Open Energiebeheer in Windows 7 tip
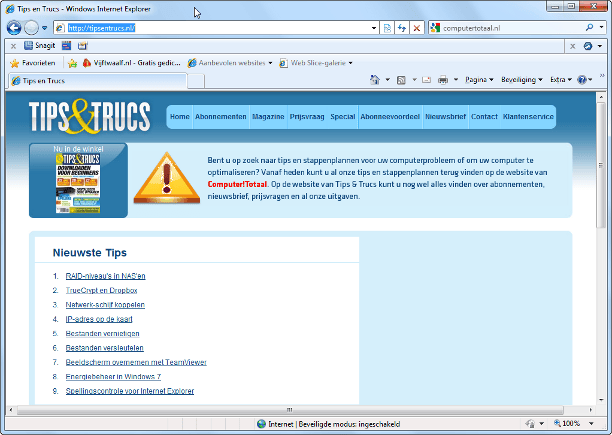Screen dimensions: 612x435 tap(113, 377)
